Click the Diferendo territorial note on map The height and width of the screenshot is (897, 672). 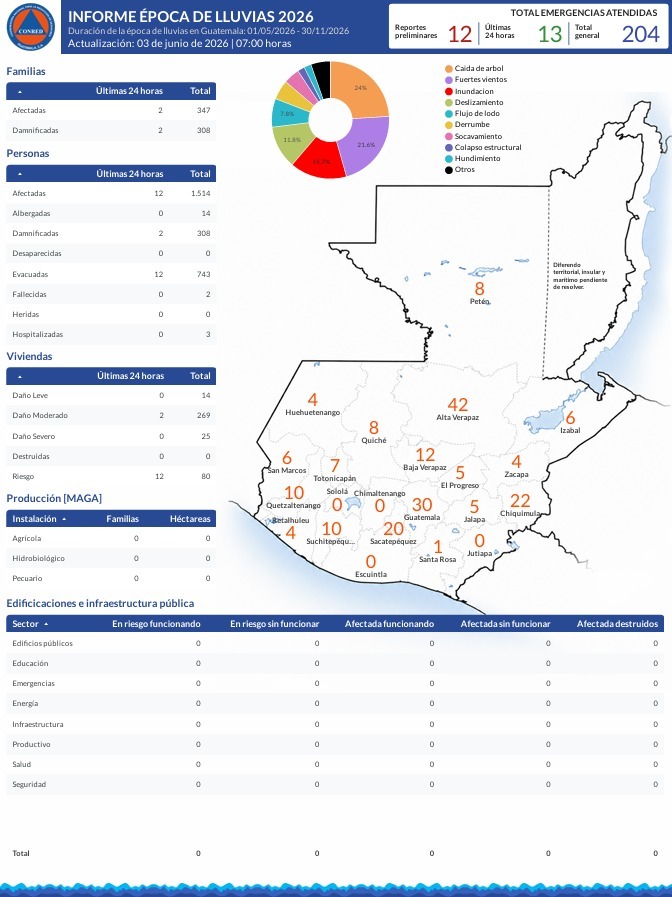(x=580, y=276)
